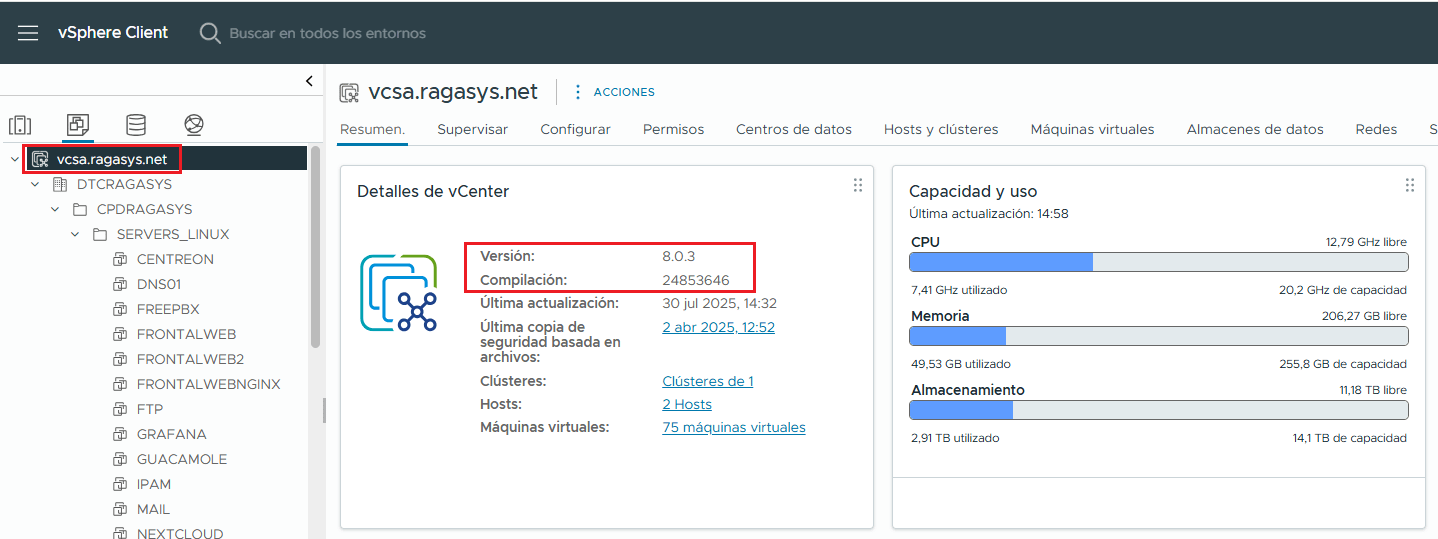
Task: Switch to Networking inventory view icon
Action: pos(194,125)
